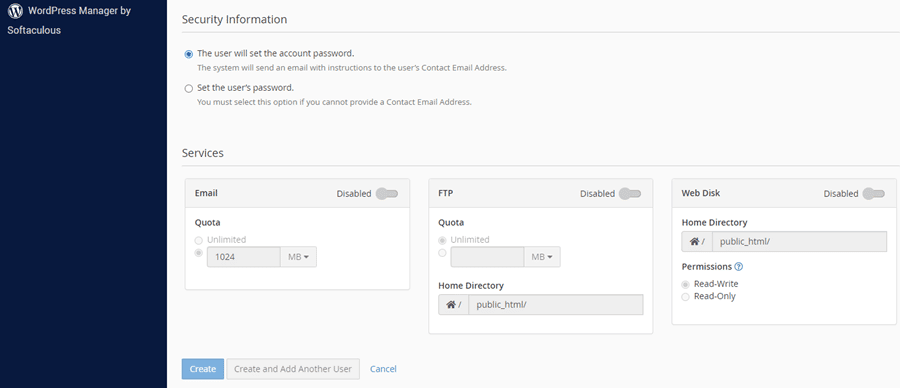900x388 pixels.
Task: Open the Email quota MB unit dropdown
Action: 298,257
